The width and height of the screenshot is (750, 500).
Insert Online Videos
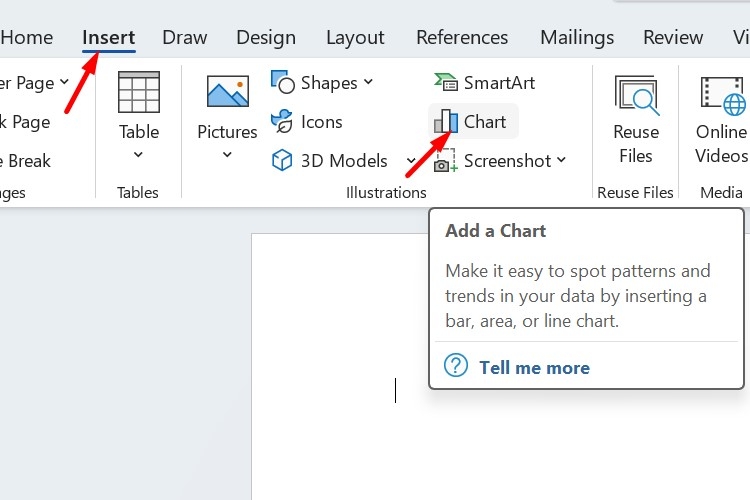click(x=721, y=120)
